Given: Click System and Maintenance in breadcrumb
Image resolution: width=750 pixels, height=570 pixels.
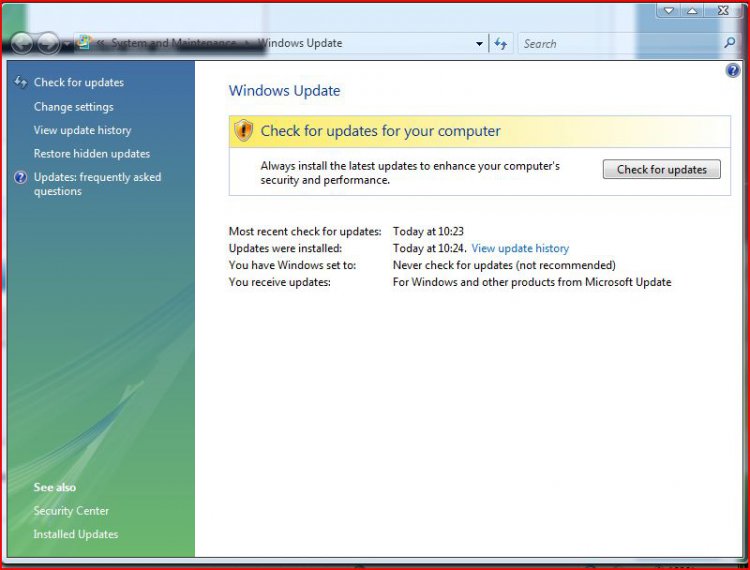Looking at the screenshot, I should 173,43.
